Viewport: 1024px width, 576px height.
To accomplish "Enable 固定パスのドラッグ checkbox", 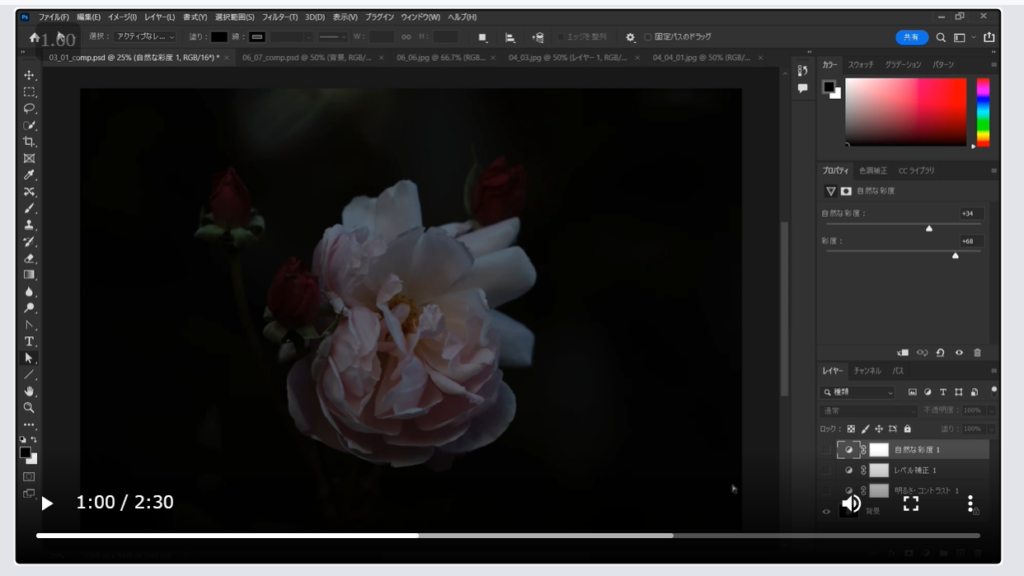I will point(648,37).
